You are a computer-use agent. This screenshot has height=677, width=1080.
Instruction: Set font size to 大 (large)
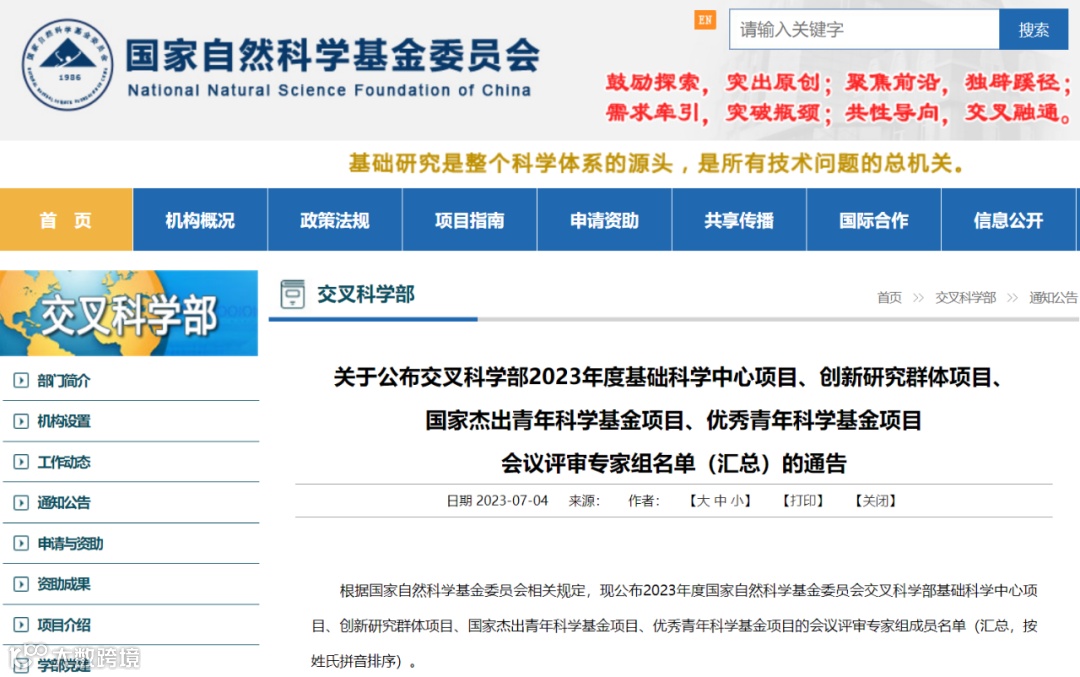point(703,501)
